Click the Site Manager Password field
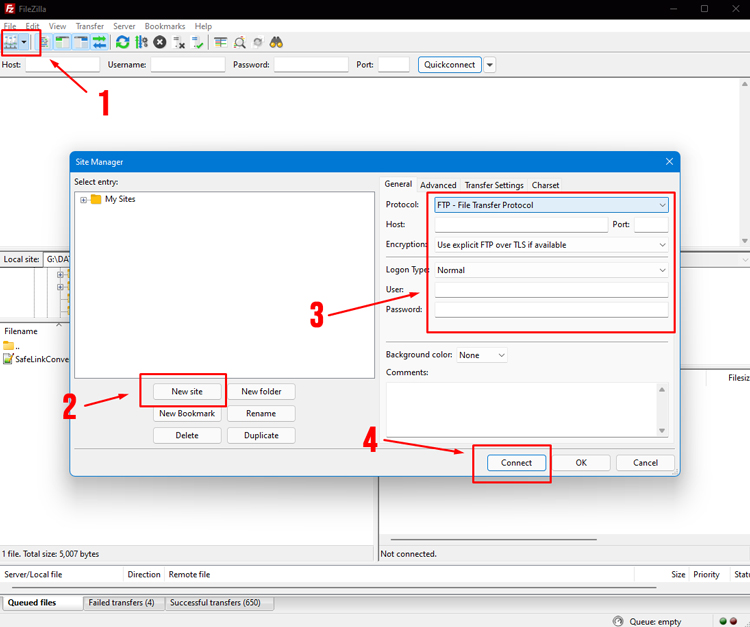The height and width of the screenshot is (627, 750). tap(551, 310)
